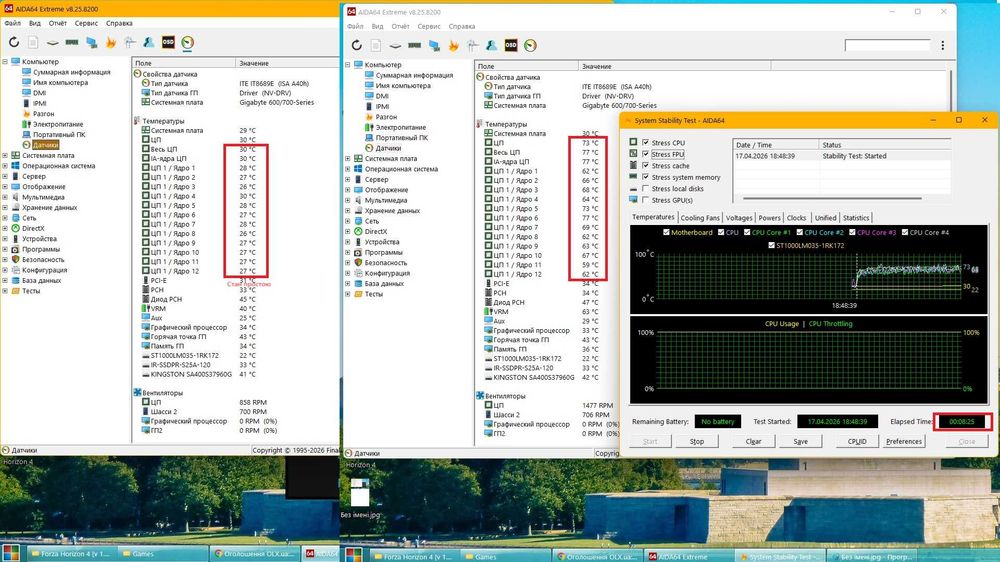Expand Мультимедиа in left AIDA64 tree

(x=5, y=197)
